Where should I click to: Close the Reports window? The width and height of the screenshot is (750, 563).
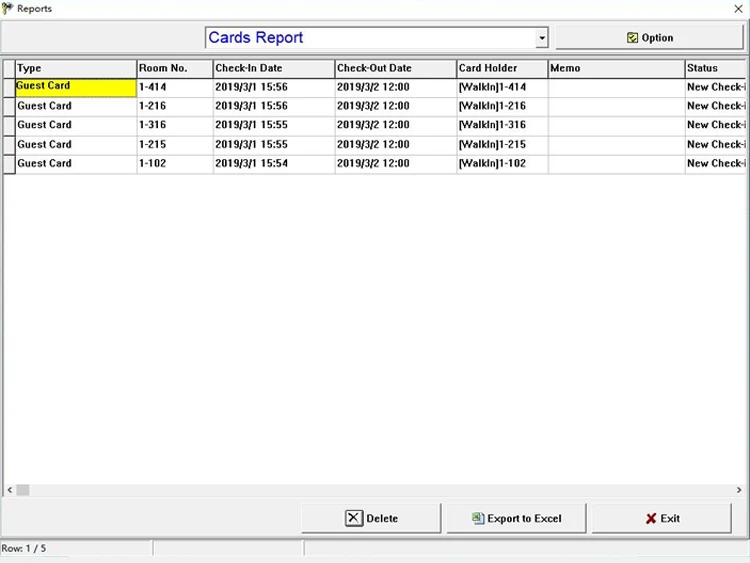tap(738, 9)
